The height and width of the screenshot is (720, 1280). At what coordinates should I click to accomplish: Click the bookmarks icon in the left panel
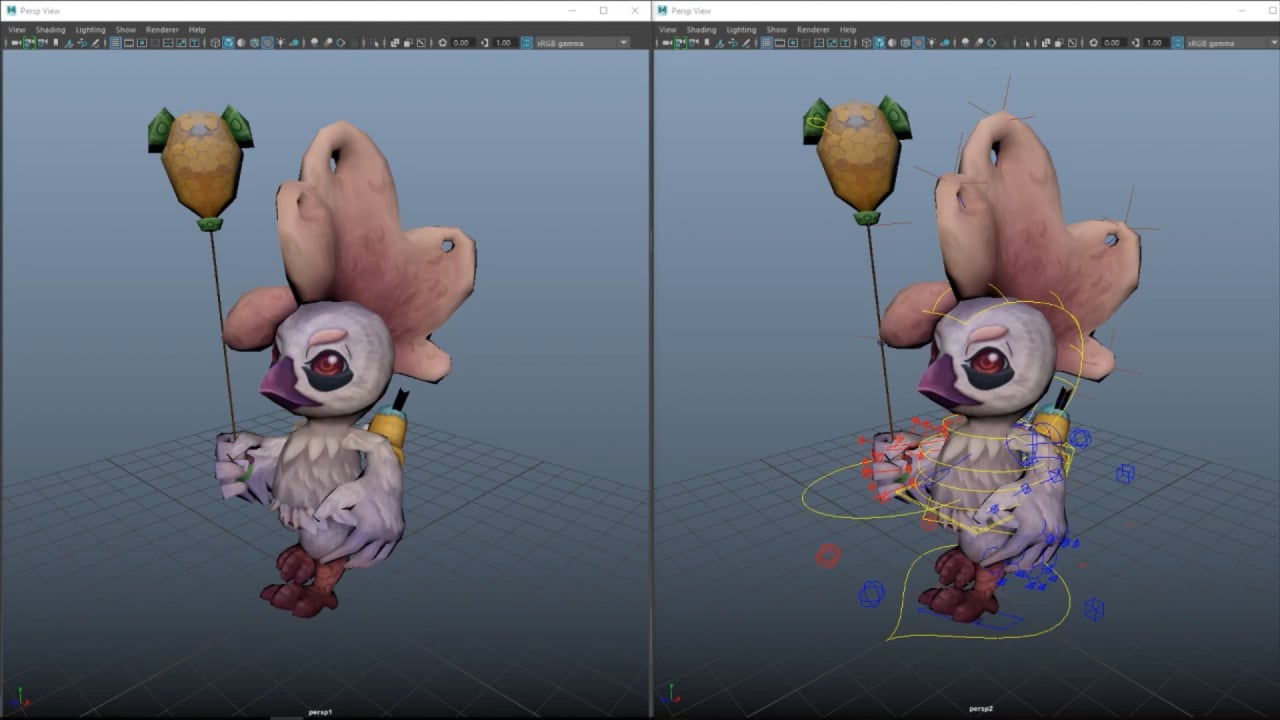tap(56, 43)
